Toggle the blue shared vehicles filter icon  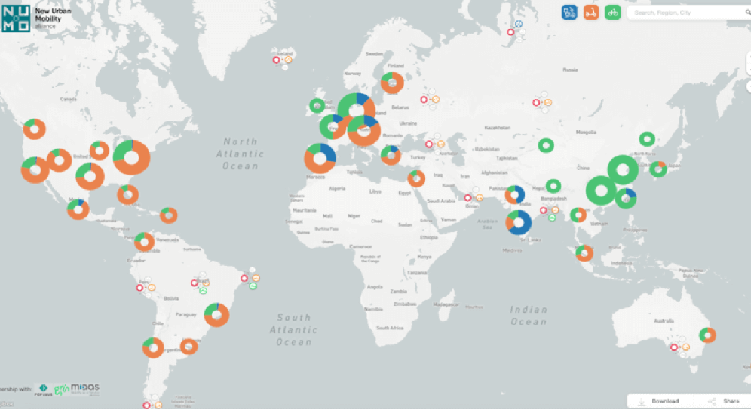tap(569, 13)
